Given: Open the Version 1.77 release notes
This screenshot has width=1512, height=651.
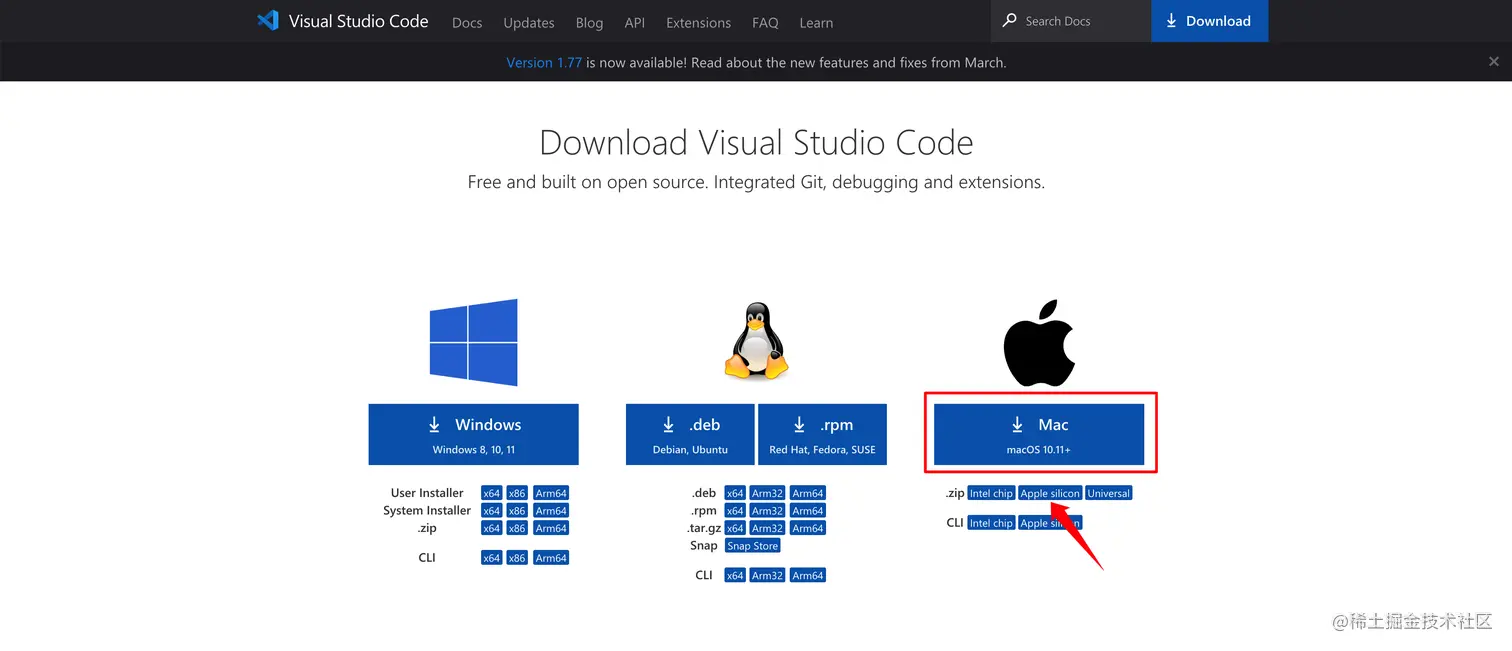Looking at the screenshot, I should pos(544,62).
